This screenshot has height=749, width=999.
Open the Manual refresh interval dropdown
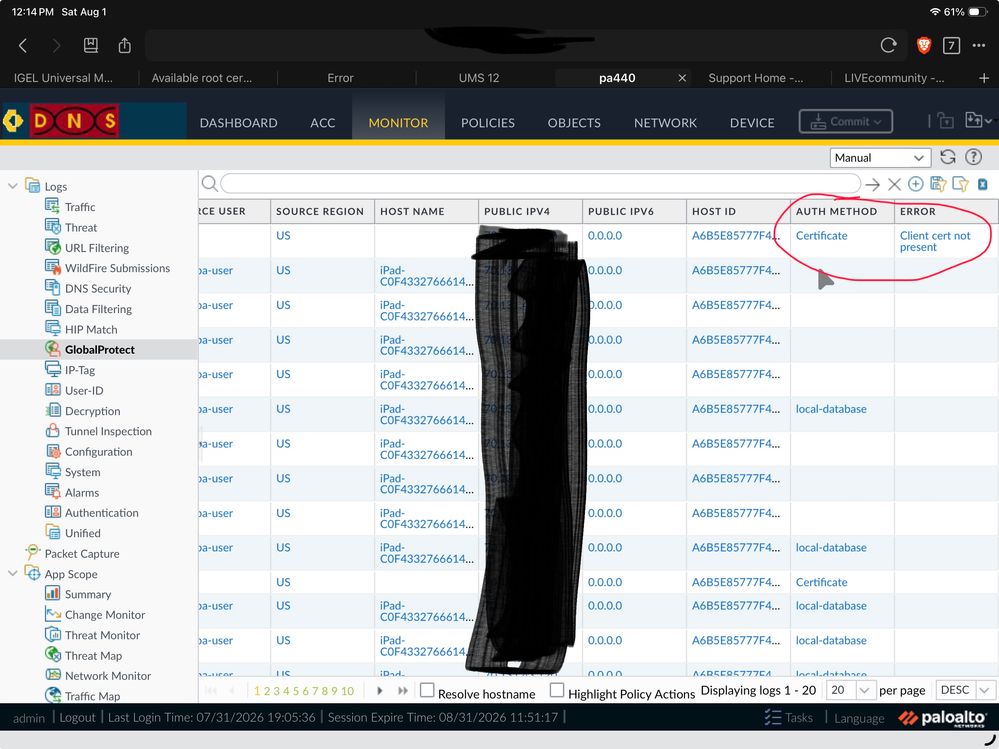pyautogui.click(x=880, y=157)
